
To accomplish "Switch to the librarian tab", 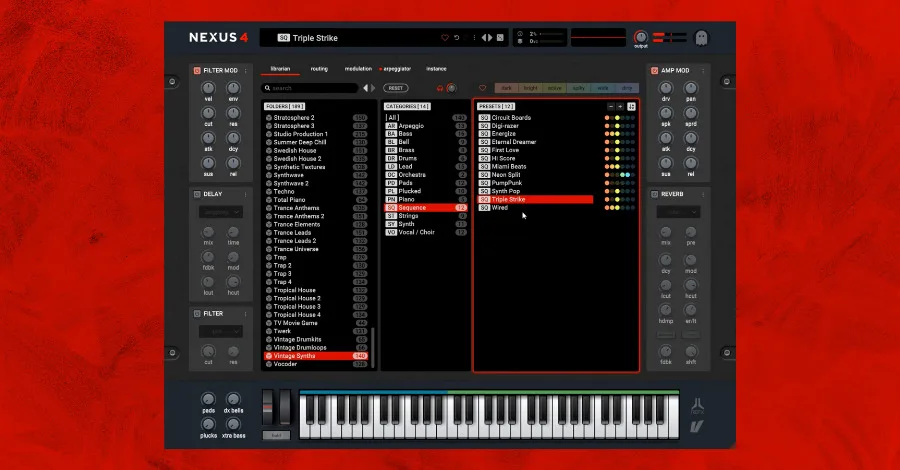I will pos(280,69).
